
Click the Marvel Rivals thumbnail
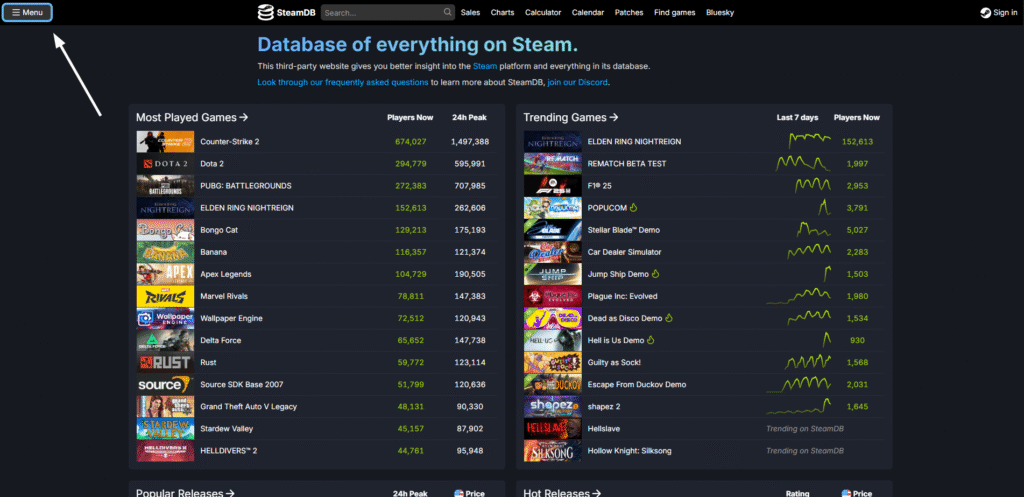click(165, 297)
